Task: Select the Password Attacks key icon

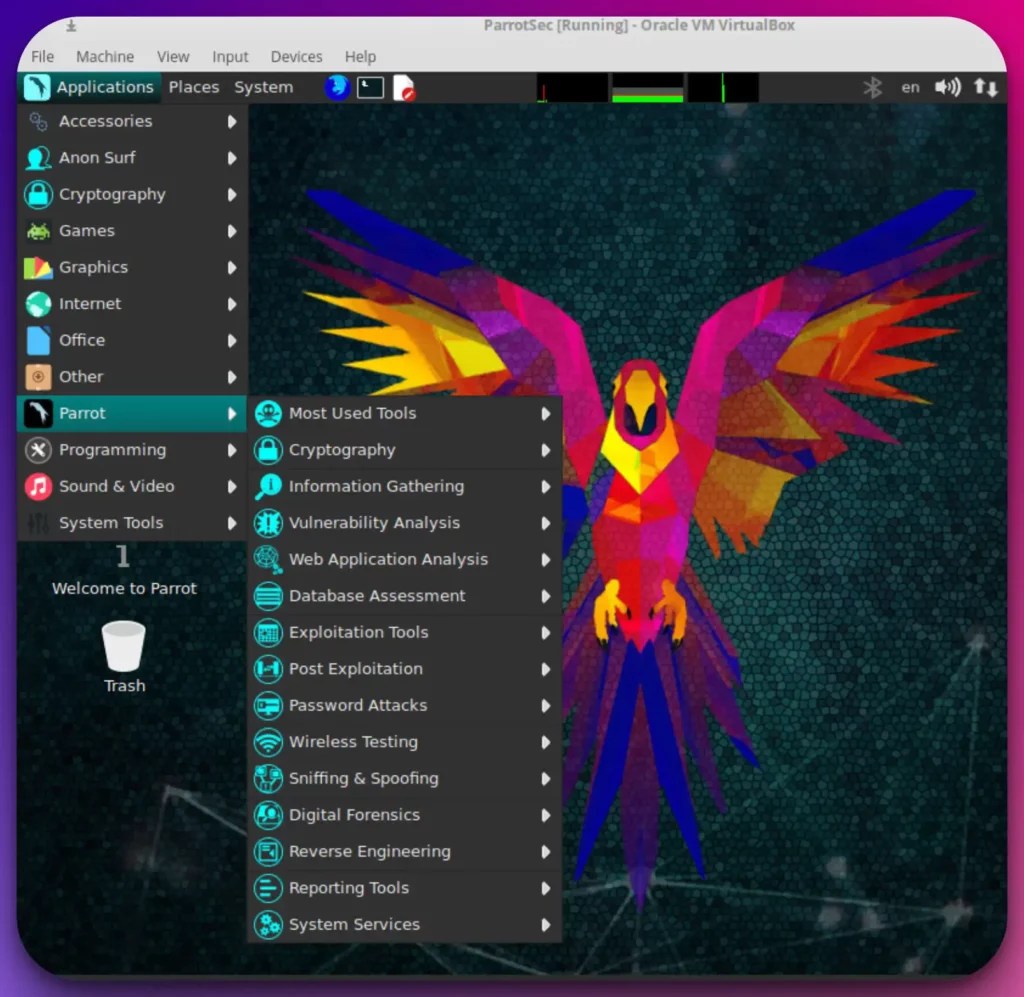Action: 267,705
